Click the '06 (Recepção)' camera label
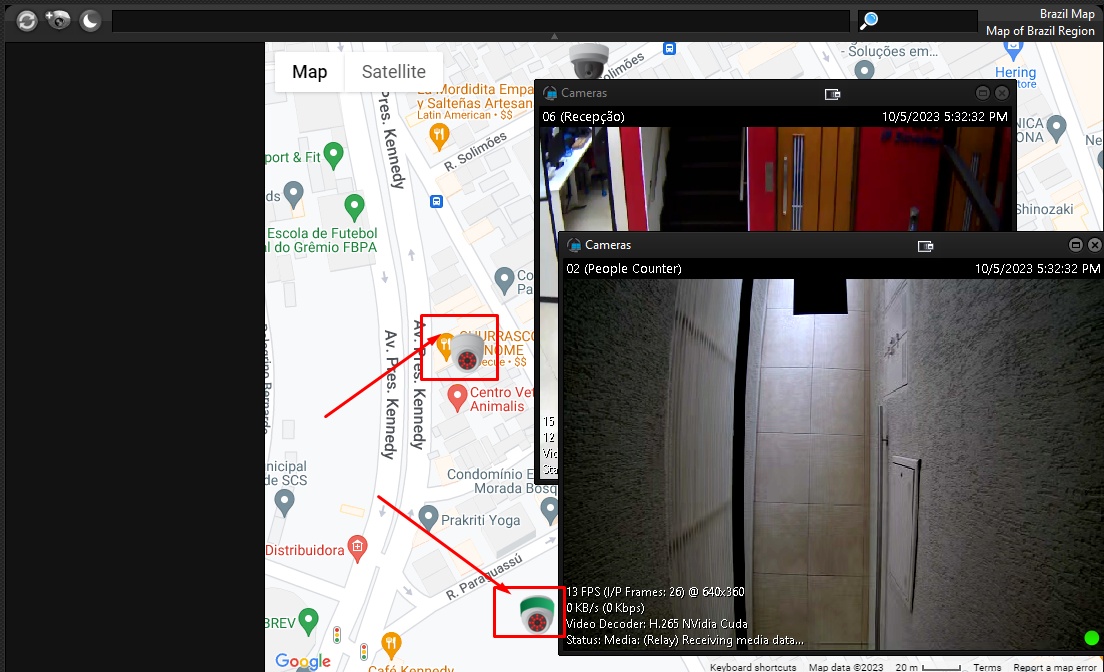This screenshot has height=672, width=1104. pos(584,117)
